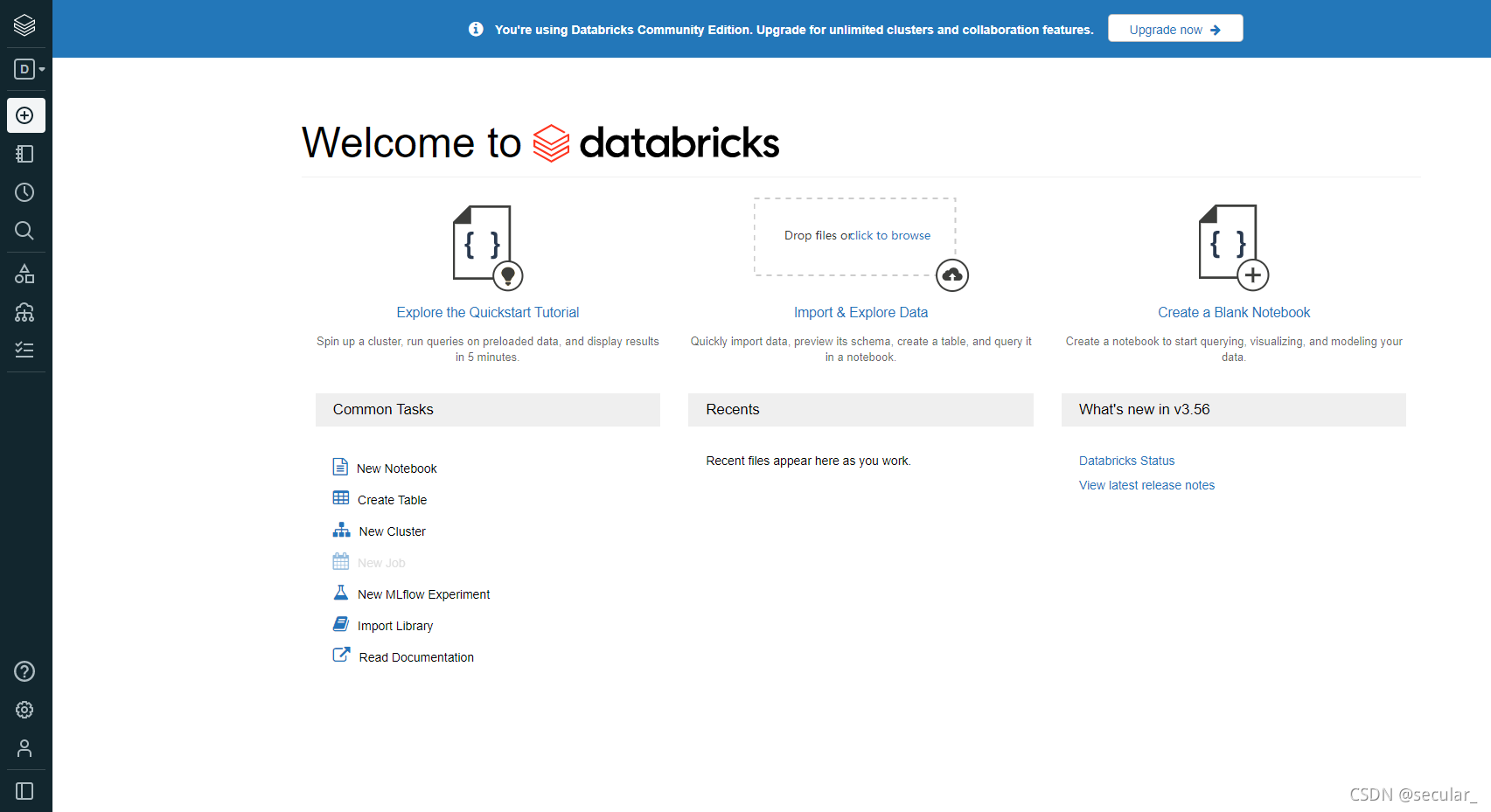Click the cloud upload icon
This screenshot has height=812, width=1491.
click(952, 275)
